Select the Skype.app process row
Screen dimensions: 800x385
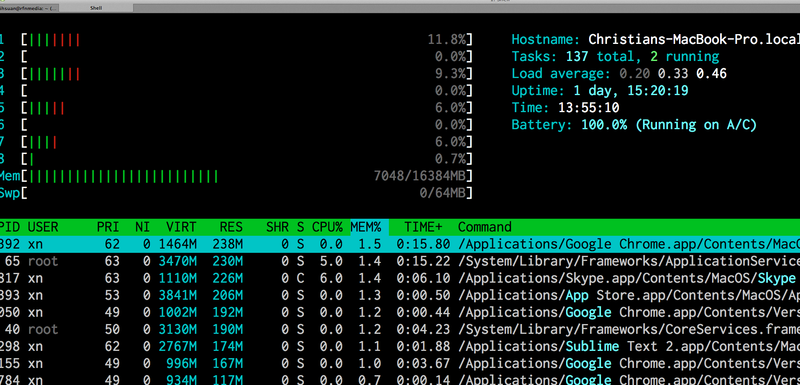pyautogui.click(x=400, y=278)
